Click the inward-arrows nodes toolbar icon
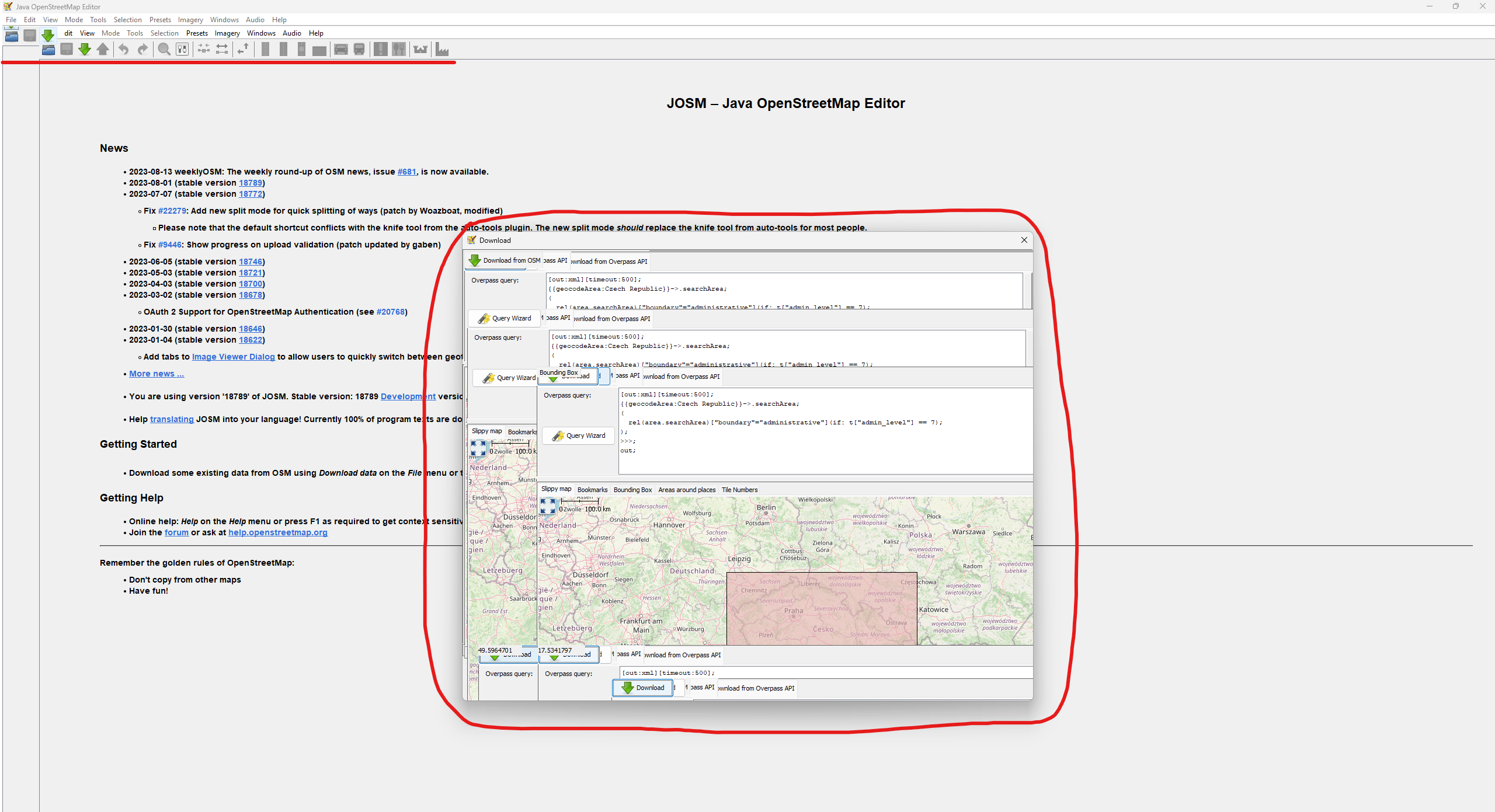 click(203, 50)
